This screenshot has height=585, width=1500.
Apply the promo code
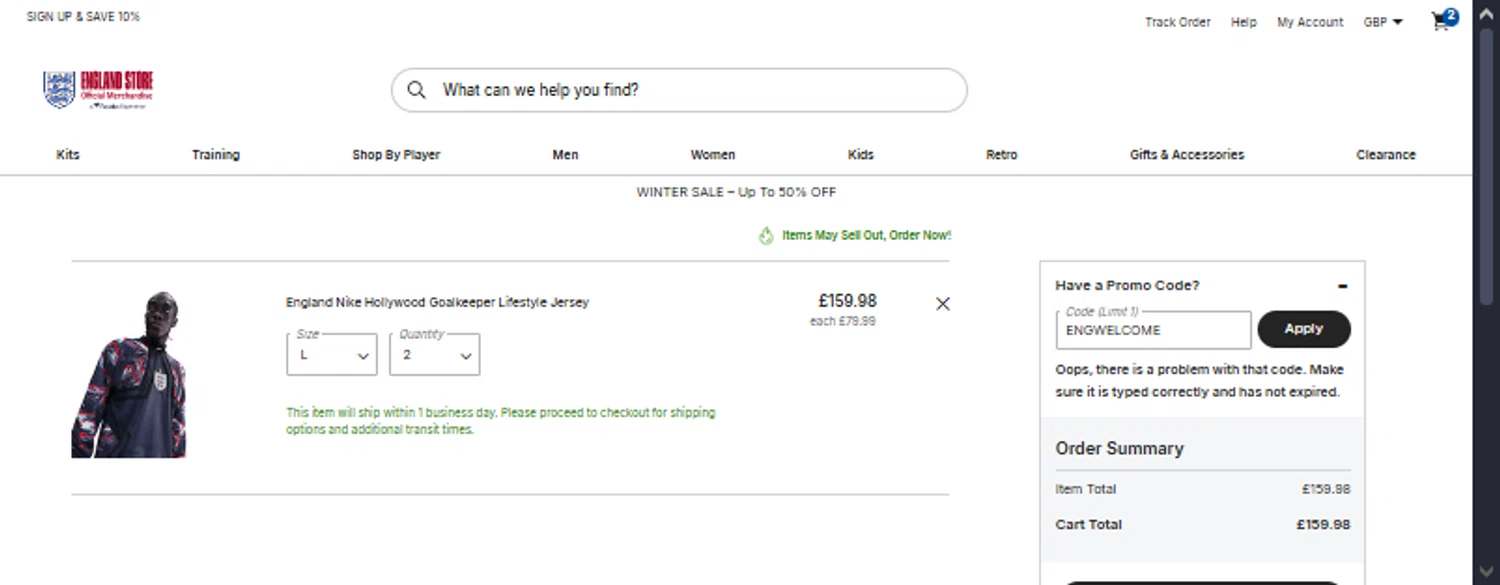[1303, 329]
